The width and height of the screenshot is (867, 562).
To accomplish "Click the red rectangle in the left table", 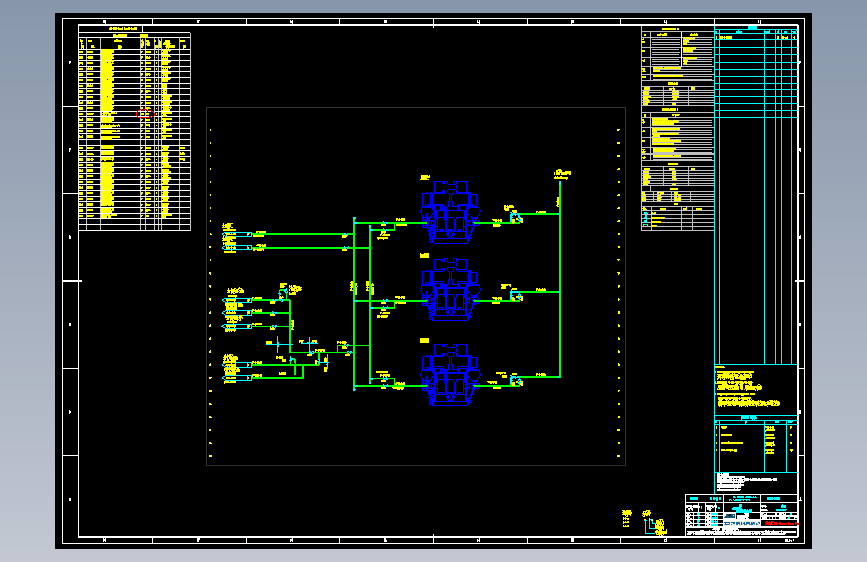I will point(145,114).
